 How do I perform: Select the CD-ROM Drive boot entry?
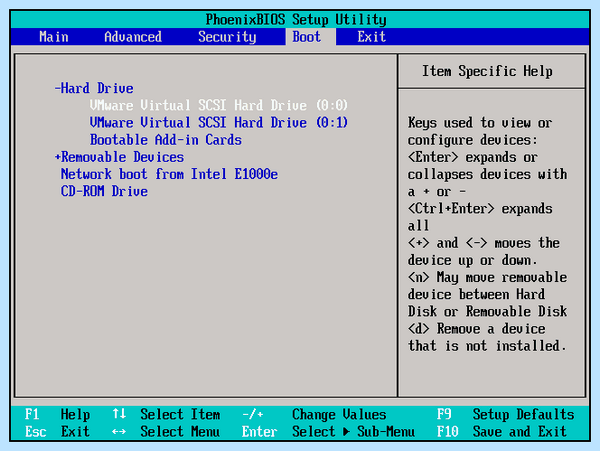tap(104, 191)
